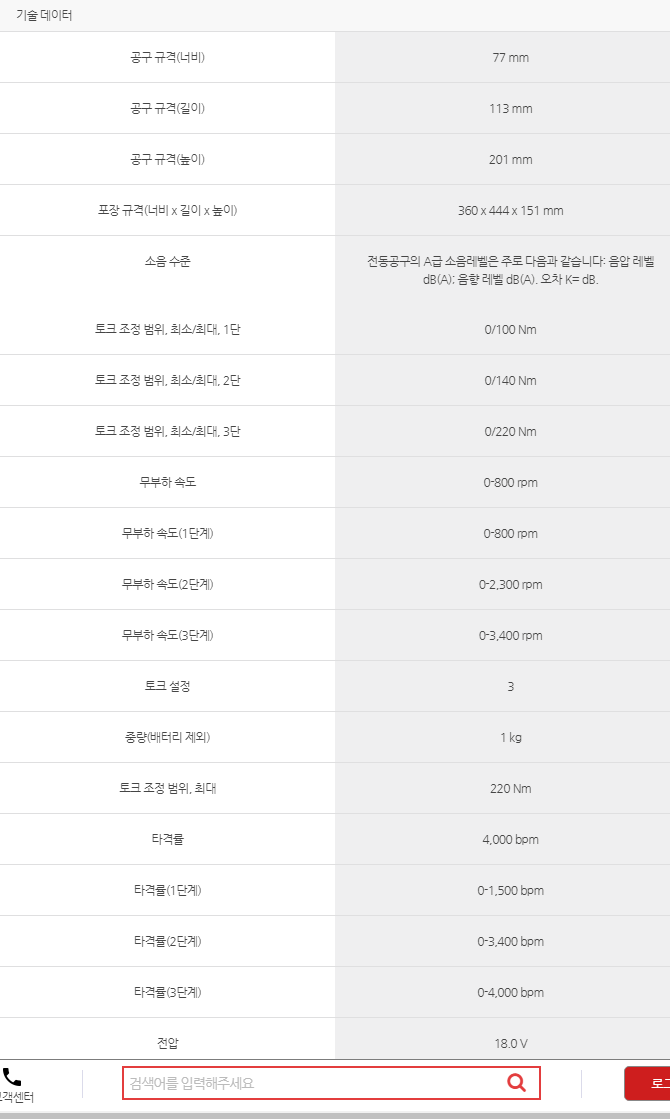Click the 공구 규격(너비) row label
The image size is (670, 1119).
tap(168, 57)
